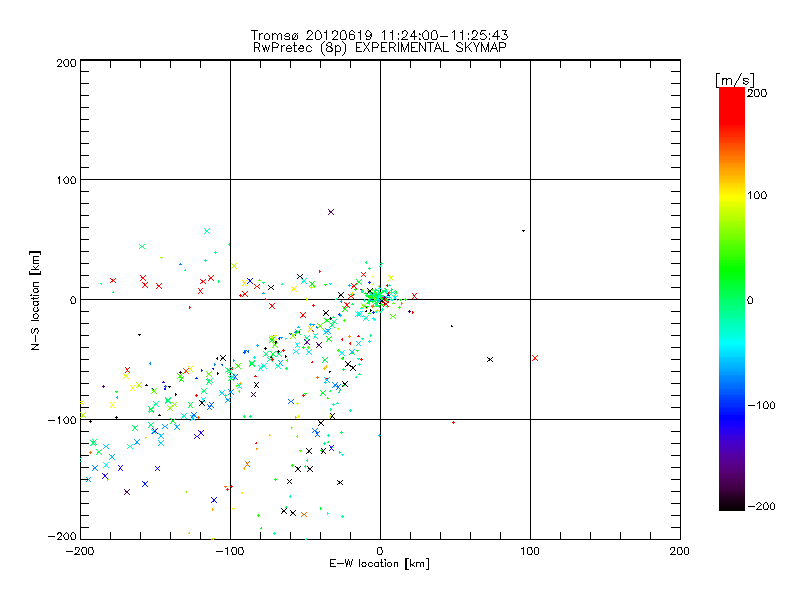Select the isolated purple X marker above the cluster
This screenshot has height=600, width=800.
point(331,212)
